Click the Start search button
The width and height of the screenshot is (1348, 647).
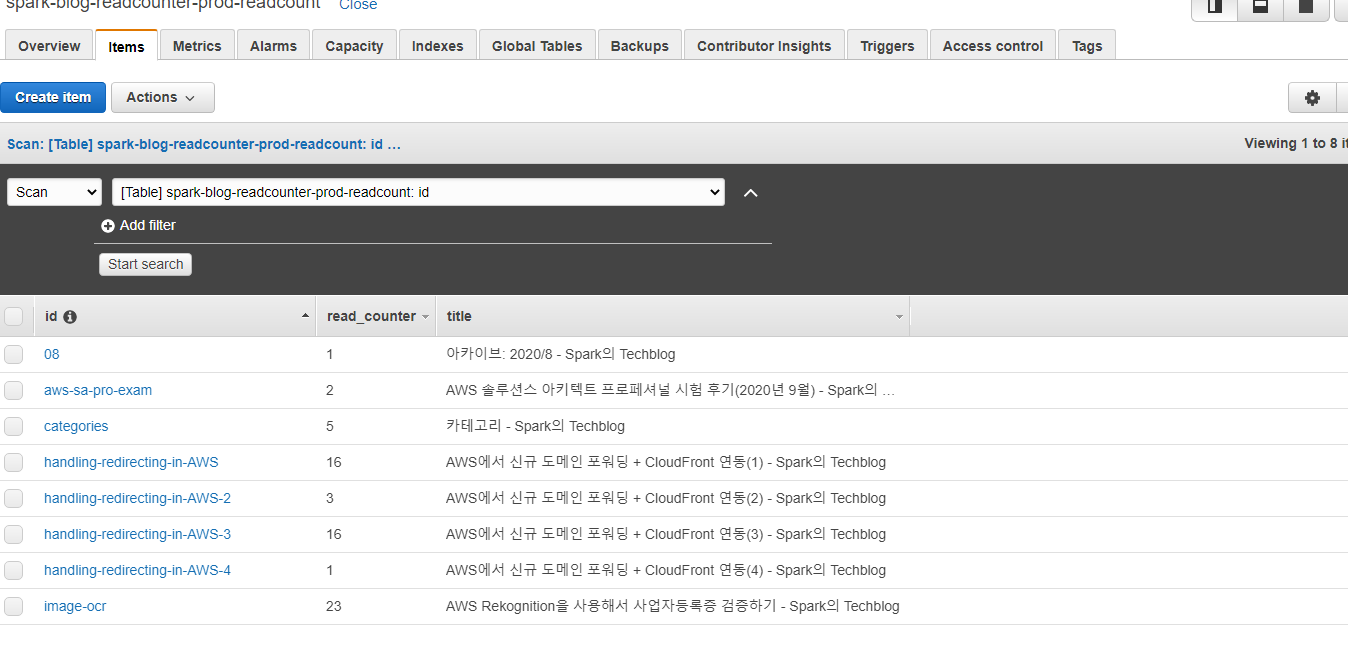pyautogui.click(x=145, y=264)
